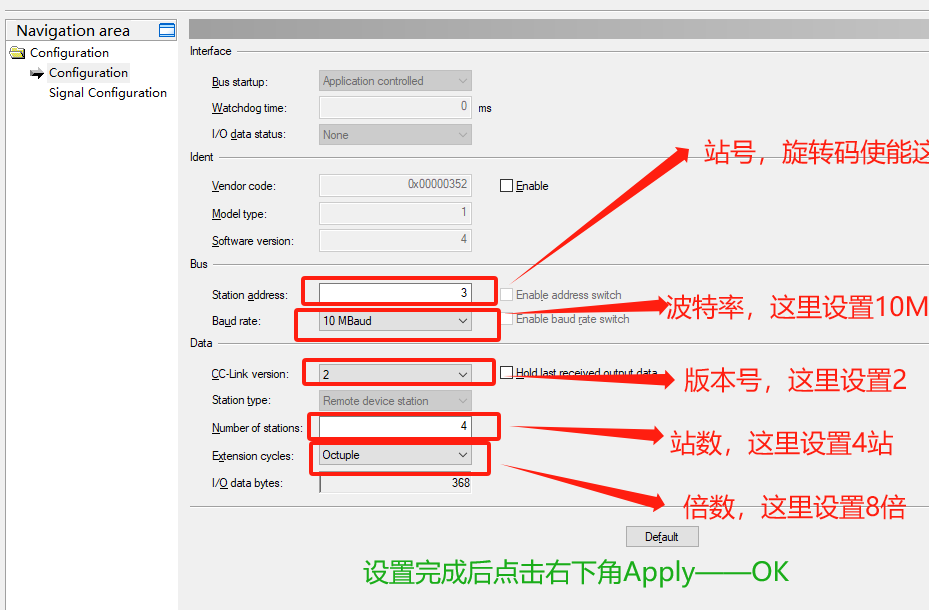The height and width of the screenshot is (610, 929).
Task: Open the Extension cycles dropdown
Action: pyautogui.click(x=395, y=455)
